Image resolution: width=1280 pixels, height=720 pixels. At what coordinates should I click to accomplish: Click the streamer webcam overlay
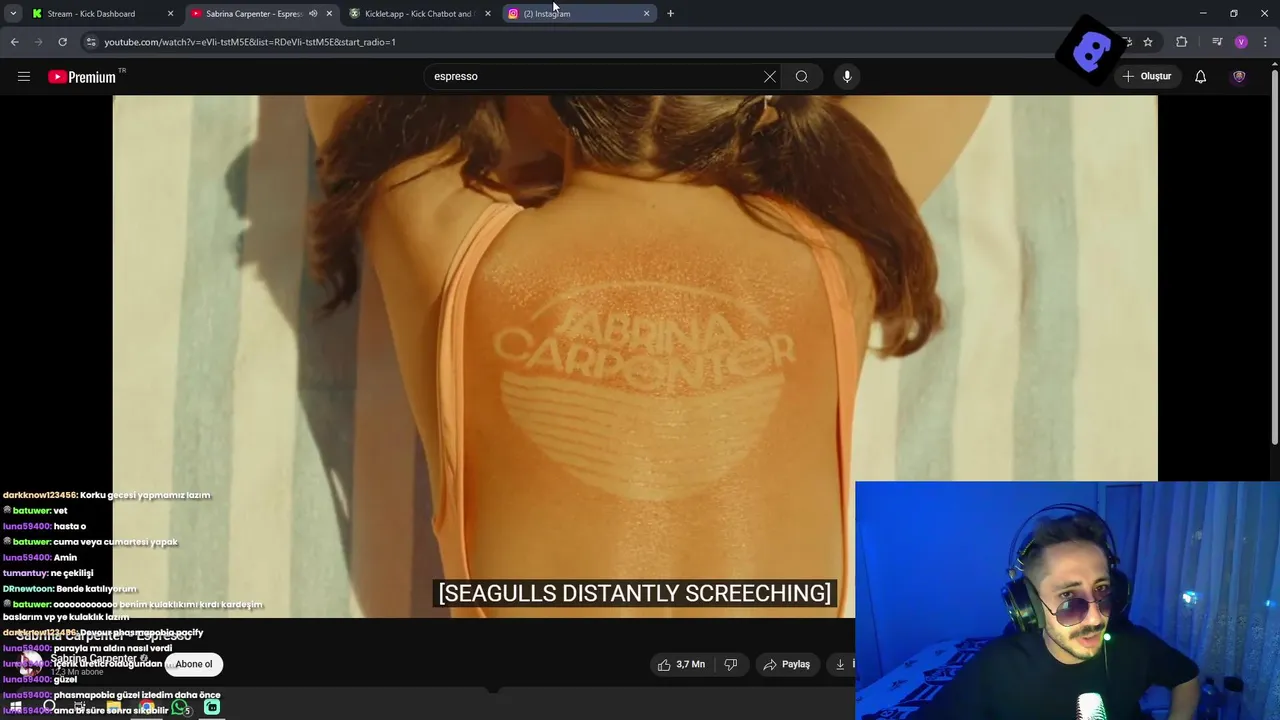pos(1067,600)
